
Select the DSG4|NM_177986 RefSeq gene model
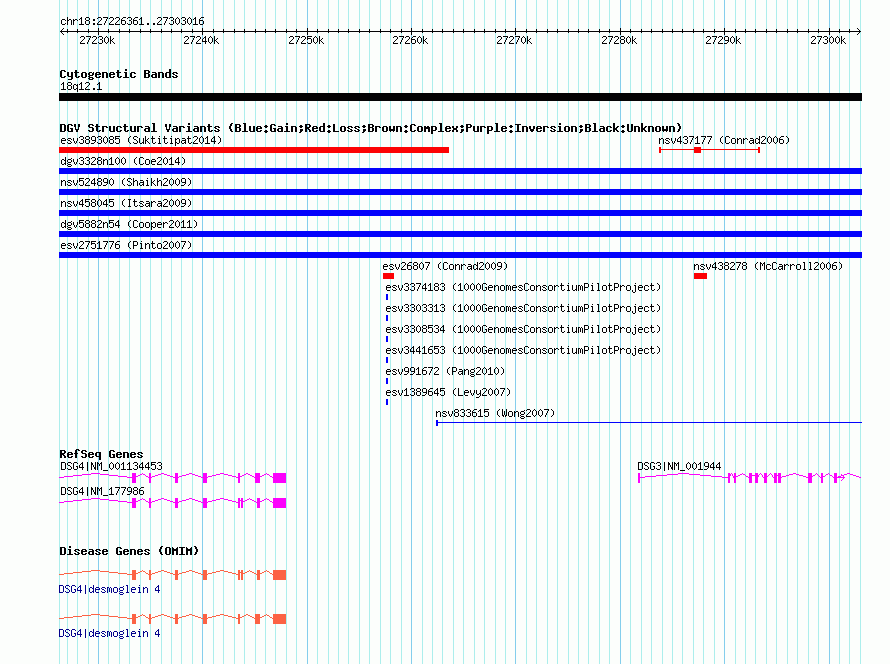[x=173, y=503]
